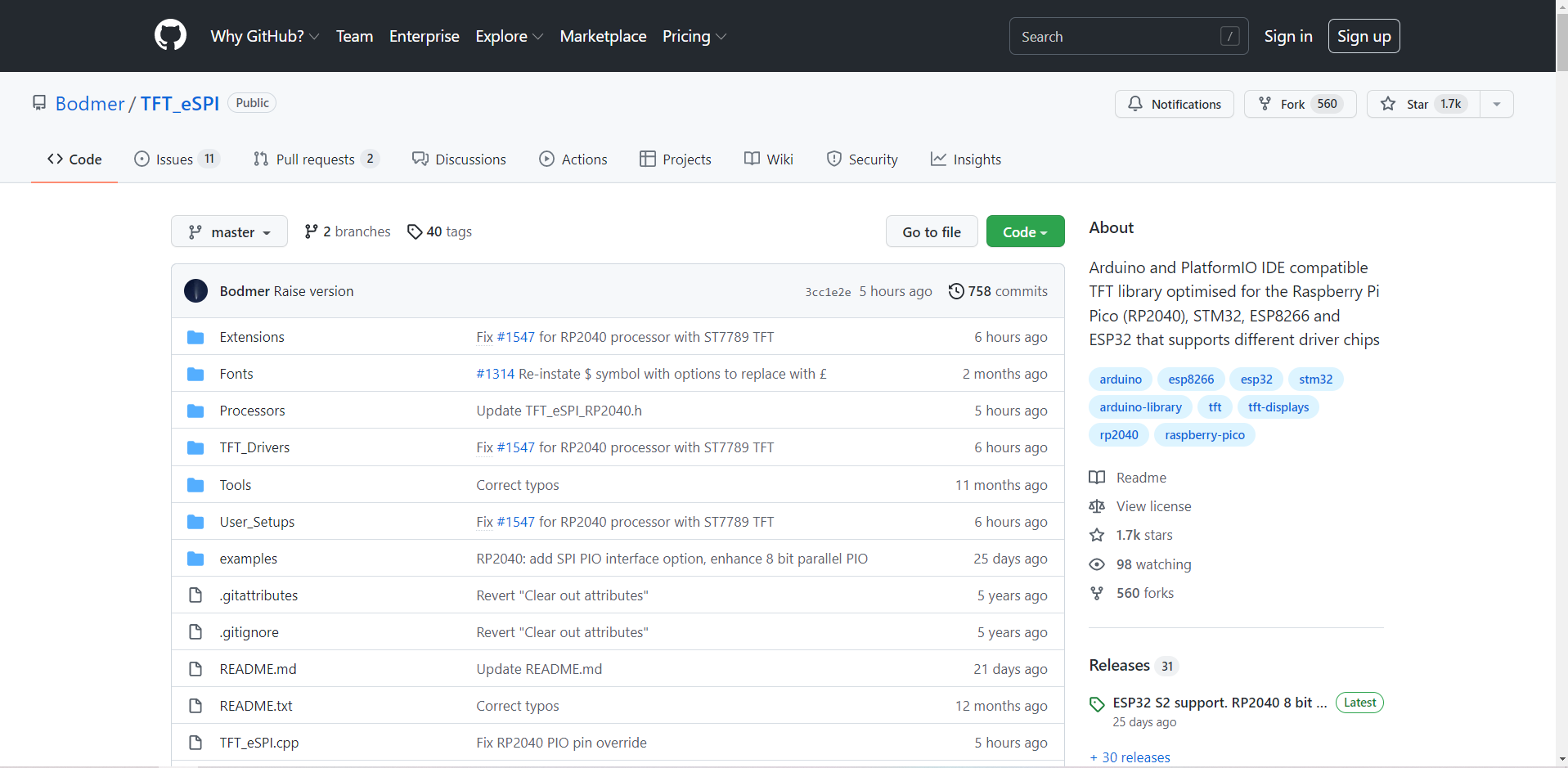
Task: Open the GitHub Octocat home logo
Action: [170, 36]
